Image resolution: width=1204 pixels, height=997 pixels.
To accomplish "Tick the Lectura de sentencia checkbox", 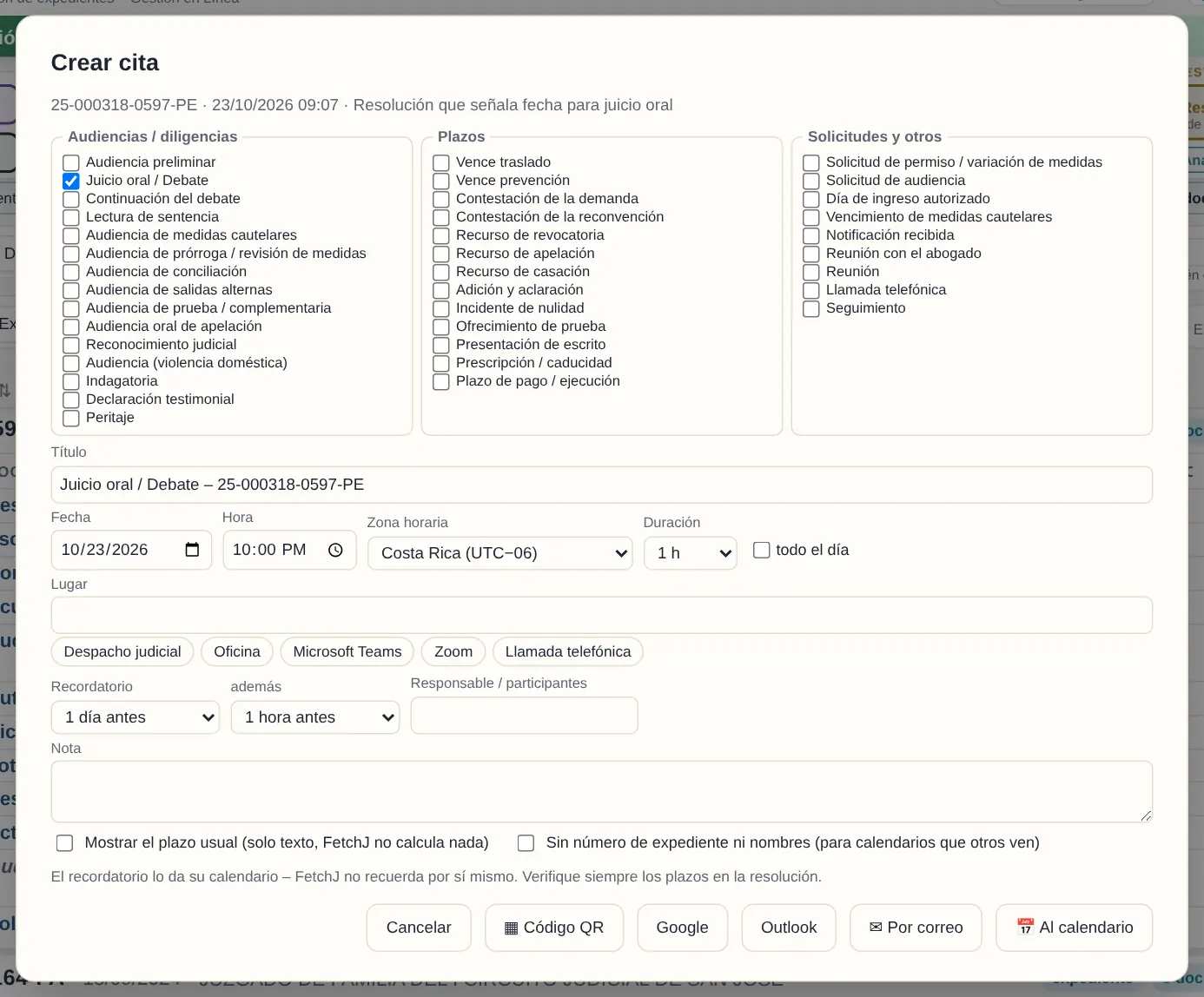I will coord(71,217).
